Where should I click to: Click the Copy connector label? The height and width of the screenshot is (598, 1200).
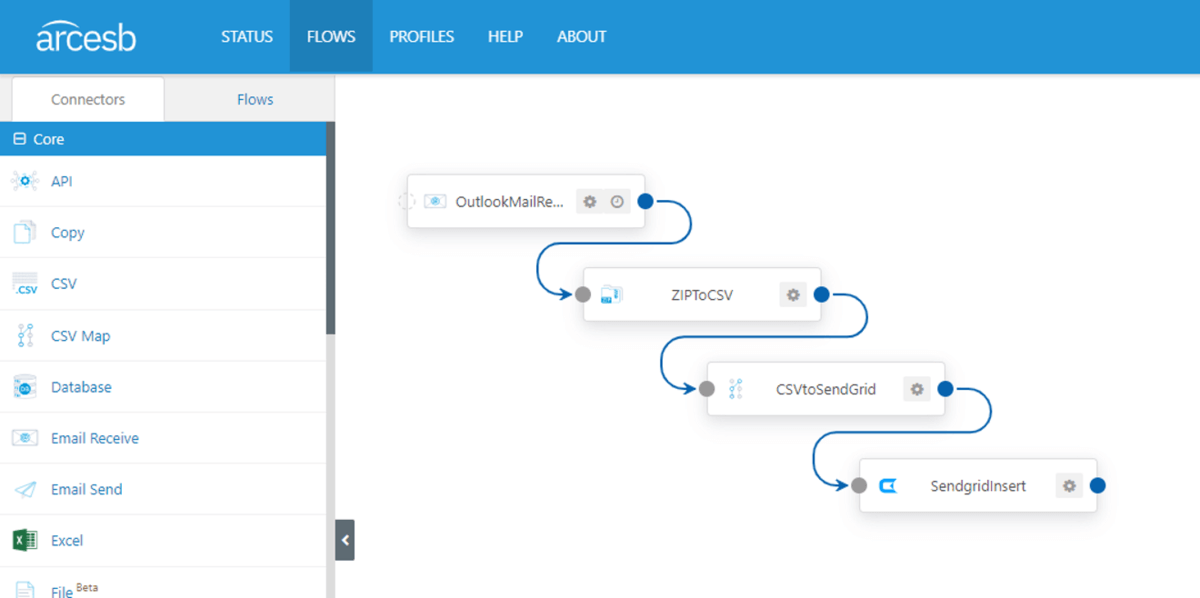68,232
